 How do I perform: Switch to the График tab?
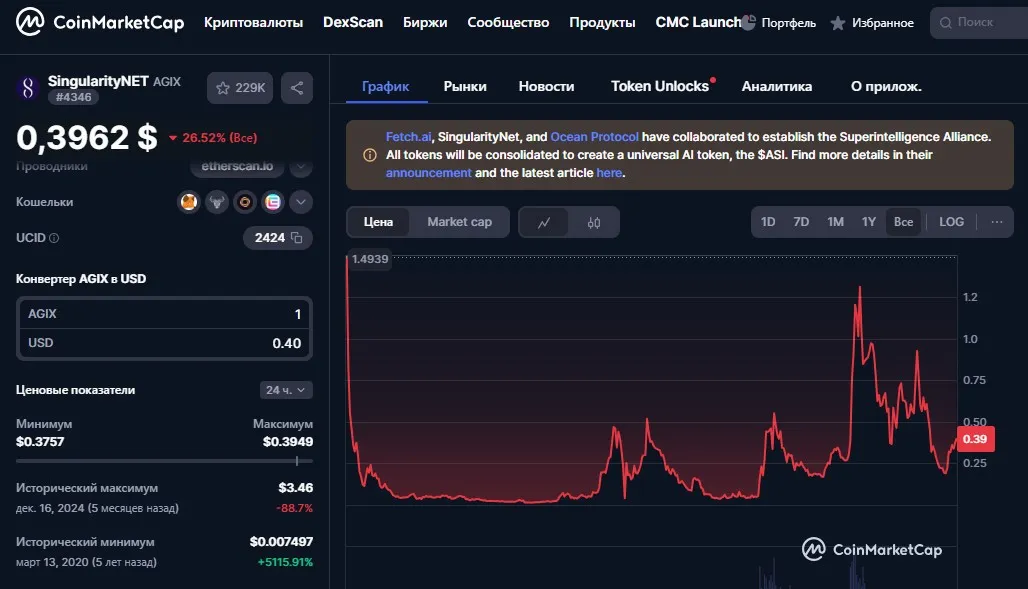(x=386, y=87)
